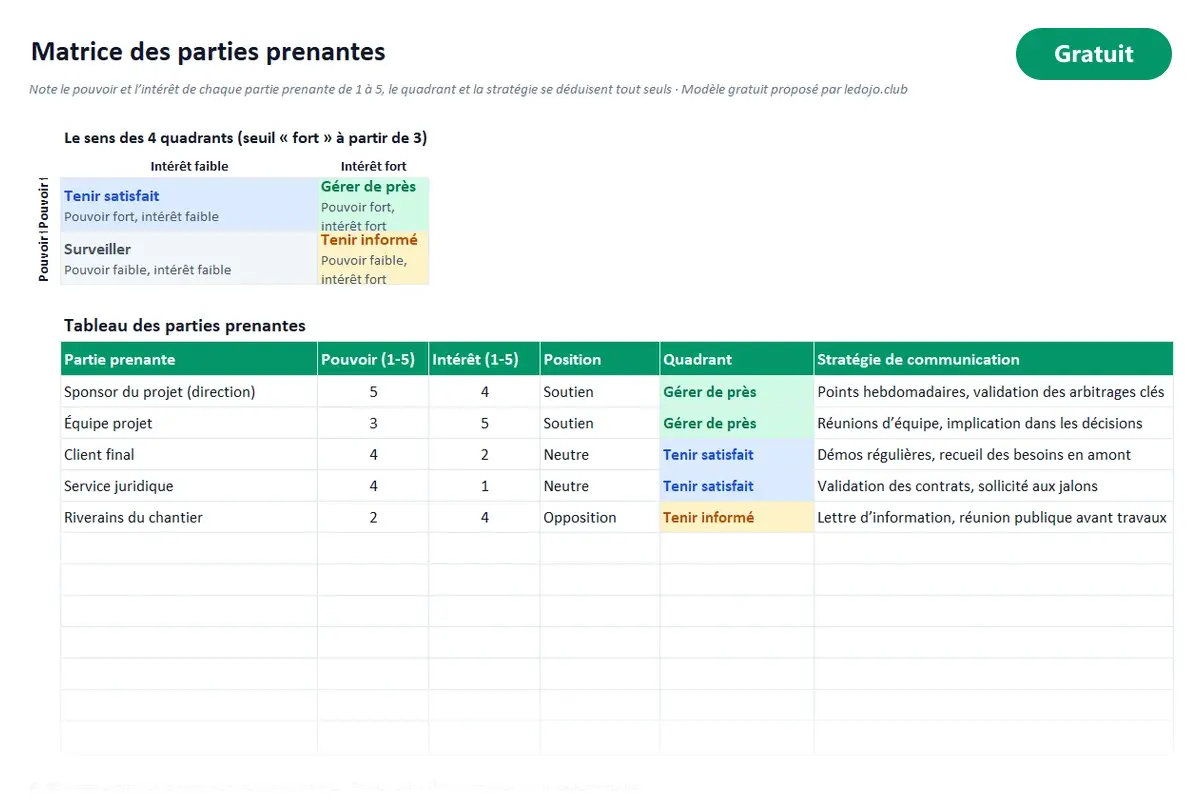Click the Pouvoir value for Riverains du chantier
Image resolution: width=1200 pixels, height=800 pixels.
click(x=373, y=518)
